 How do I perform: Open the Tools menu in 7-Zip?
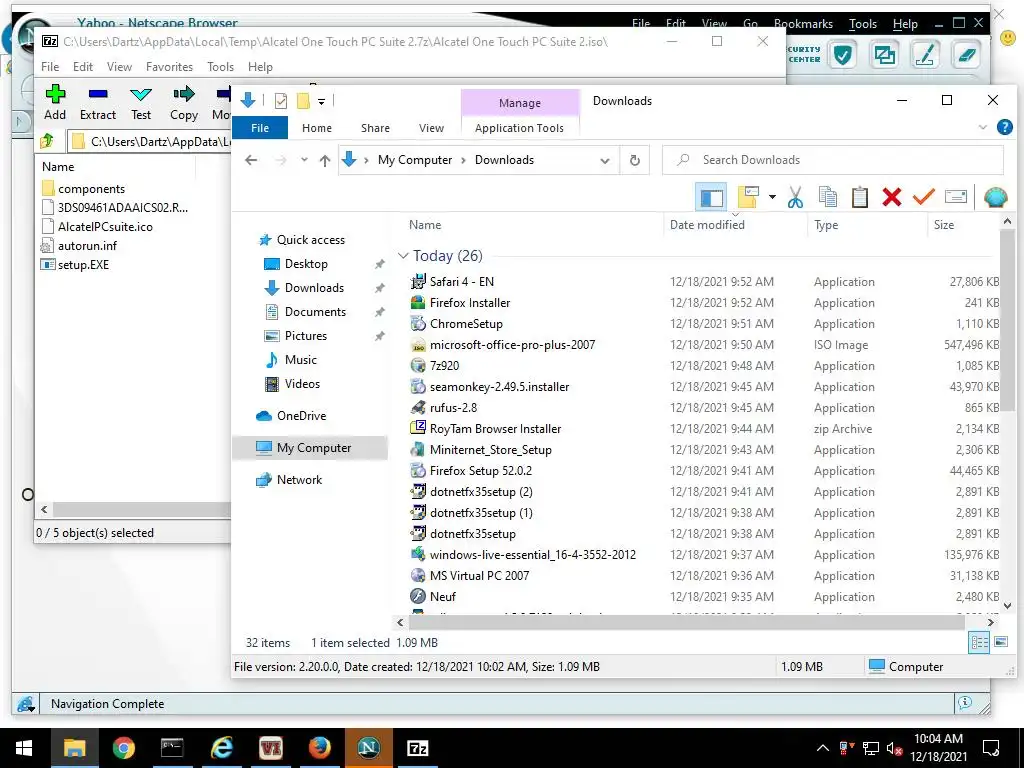tap(220, 67)
